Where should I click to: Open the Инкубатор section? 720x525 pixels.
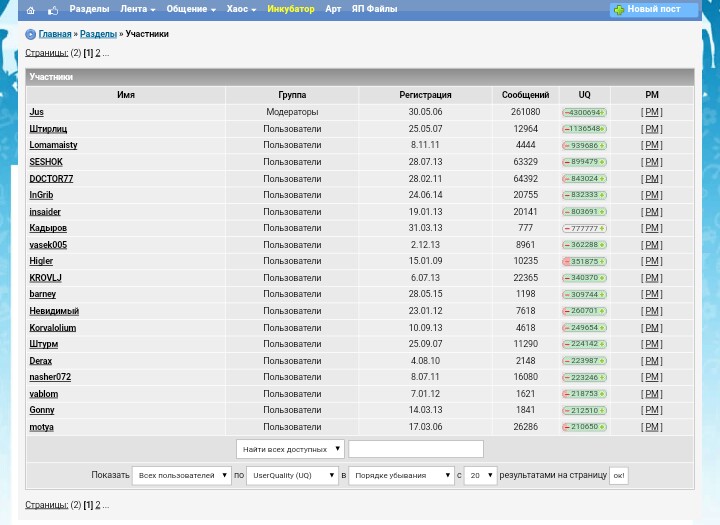[291, 9]
